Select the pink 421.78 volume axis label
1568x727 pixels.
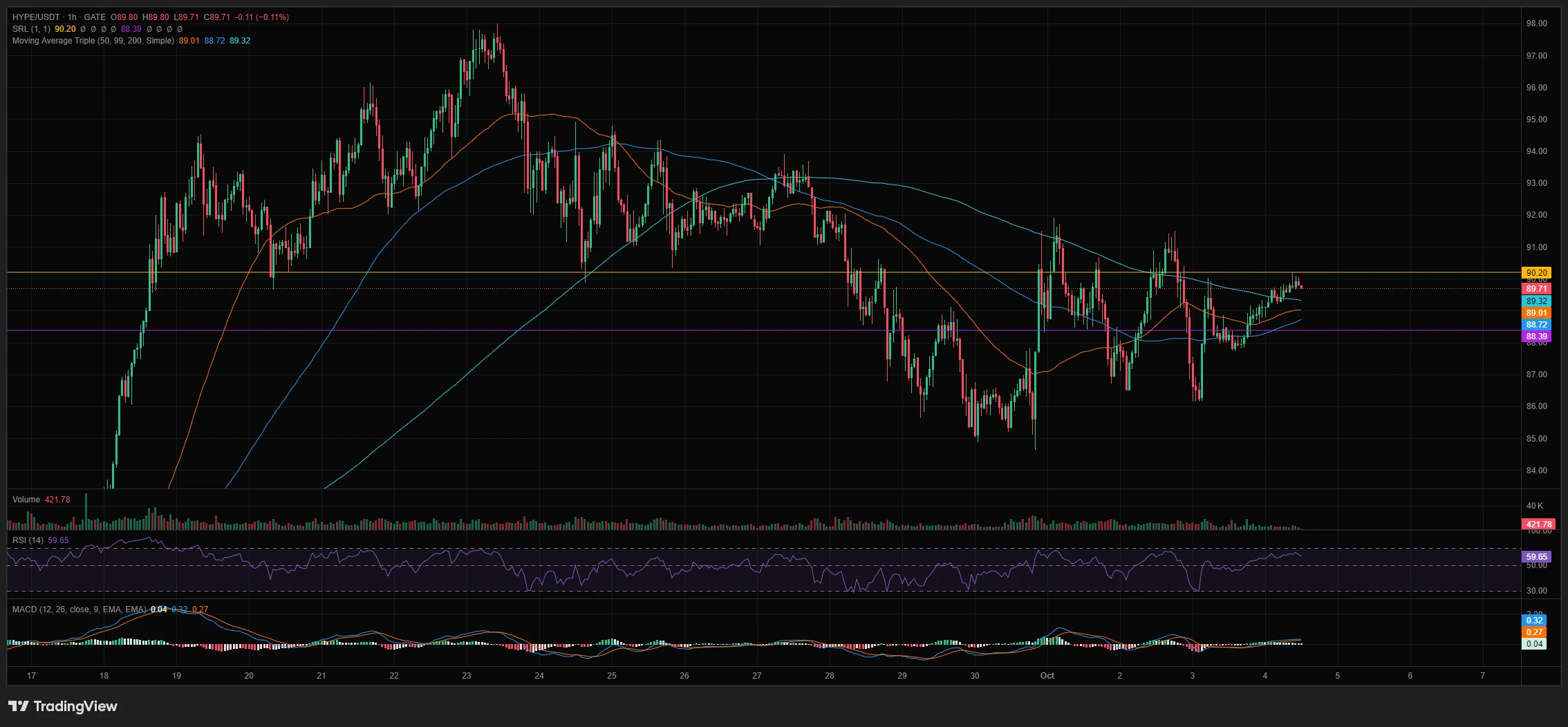(x=1539, y=525)
